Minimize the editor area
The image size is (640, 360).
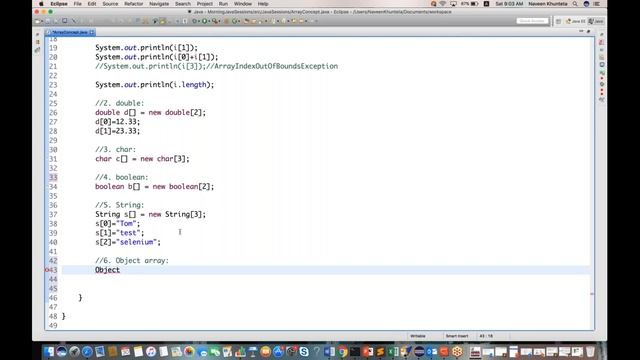[x=581, y=31]
